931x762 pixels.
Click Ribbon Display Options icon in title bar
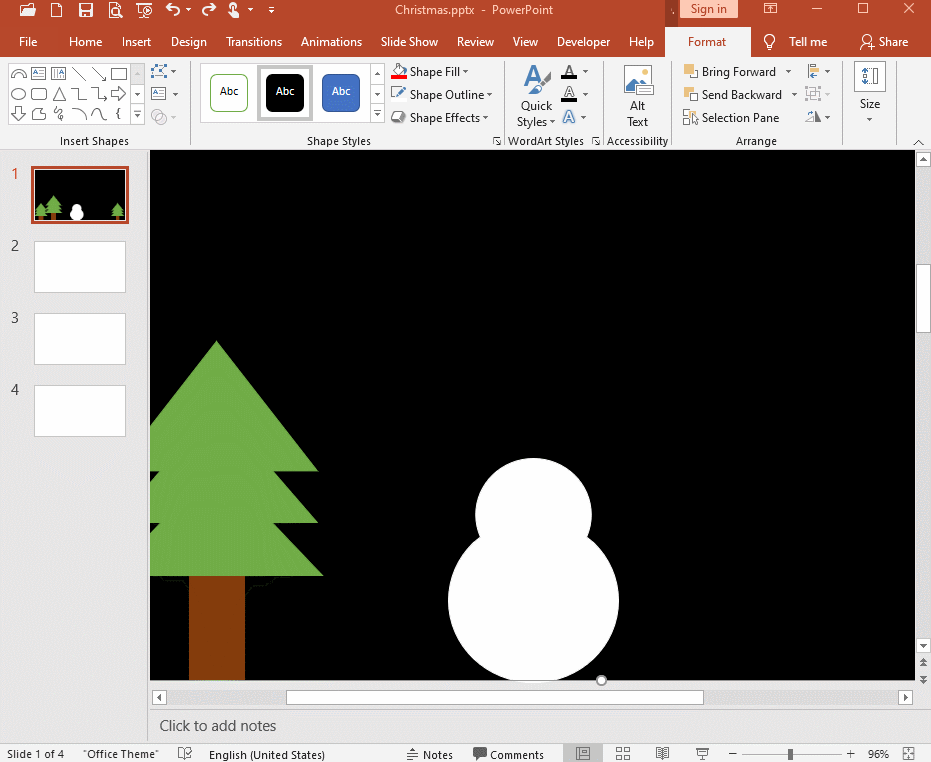click(770, 8)
